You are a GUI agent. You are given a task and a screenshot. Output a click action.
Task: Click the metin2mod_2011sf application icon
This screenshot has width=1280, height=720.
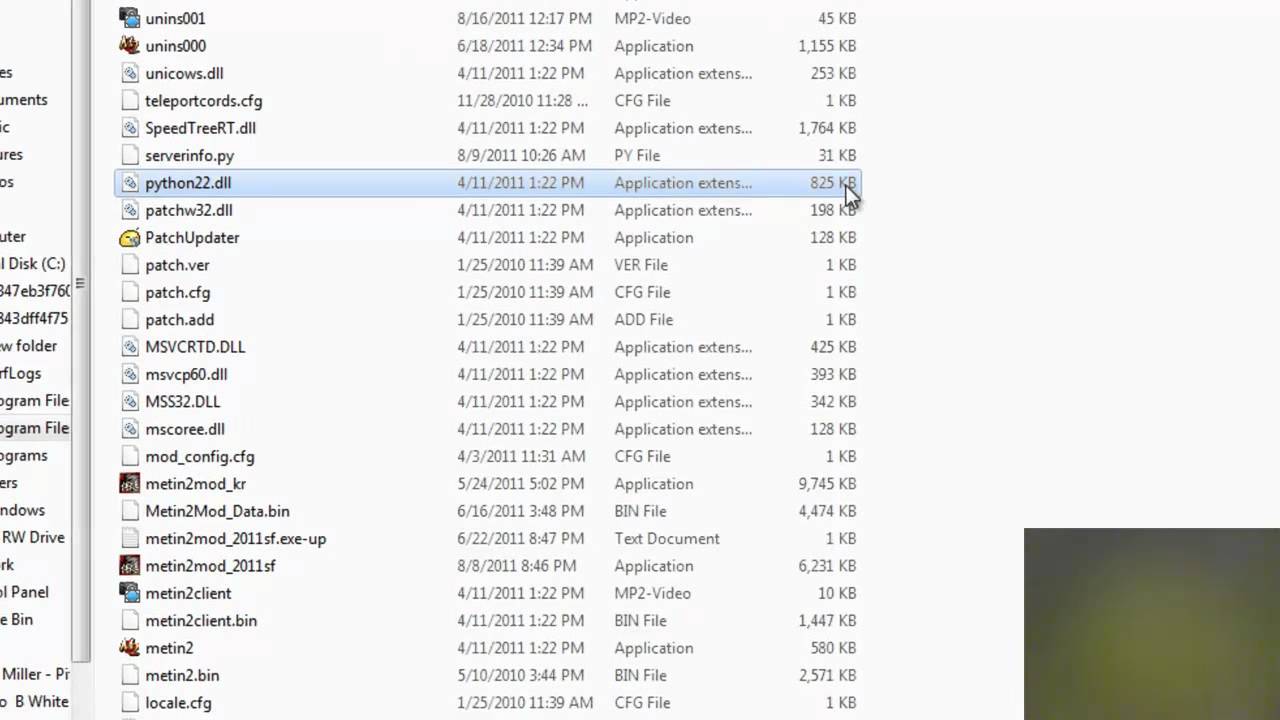tap(129, 565)
